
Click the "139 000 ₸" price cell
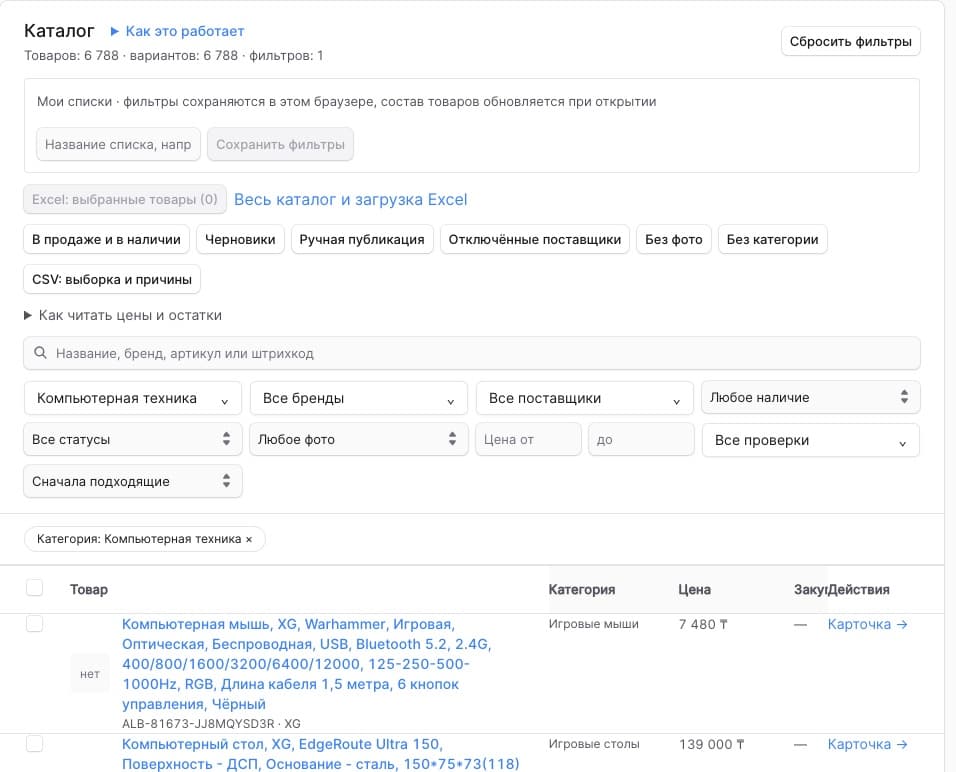[x=712, y=745]
